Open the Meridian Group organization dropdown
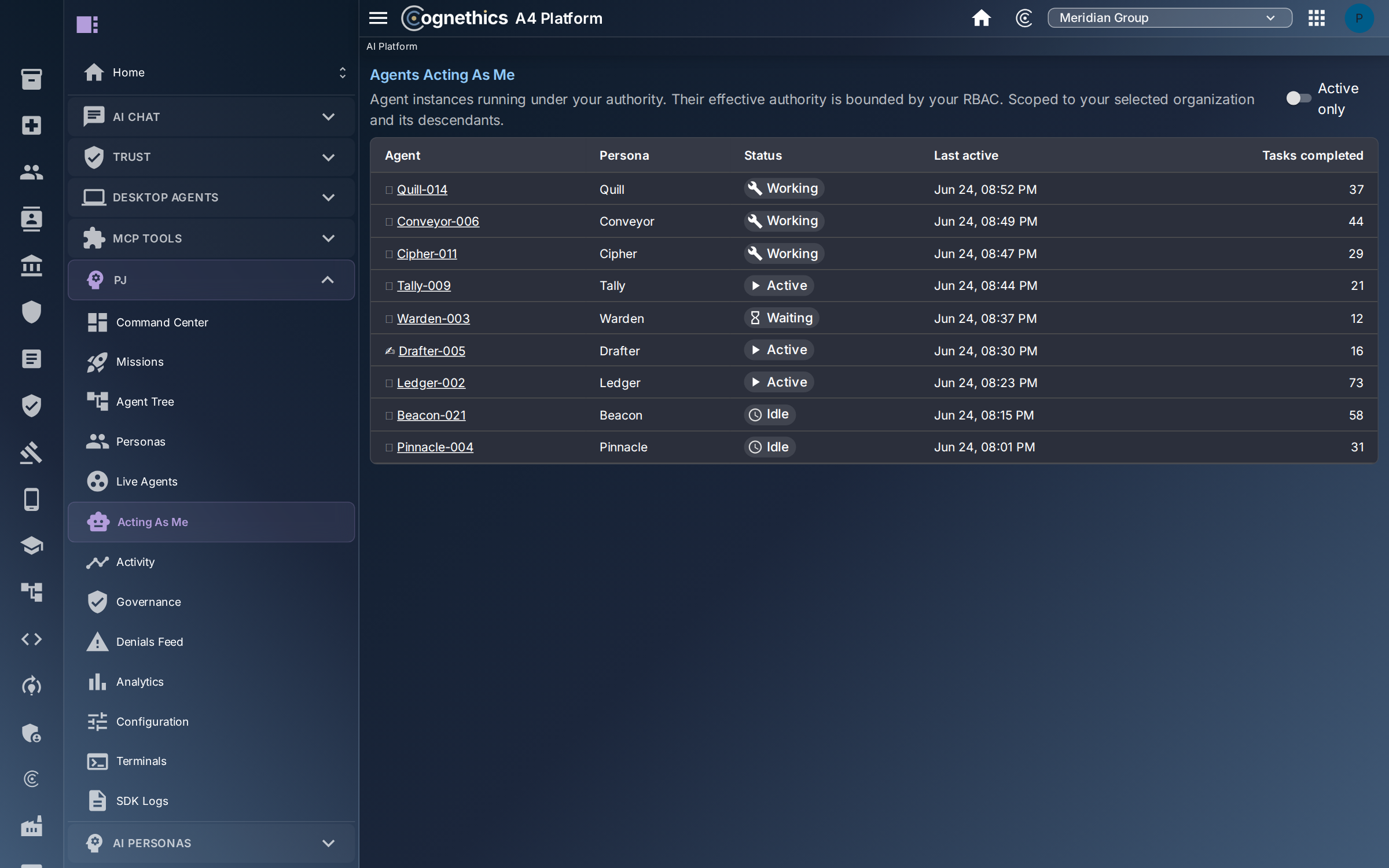1389x868 pixels. 1170,18
